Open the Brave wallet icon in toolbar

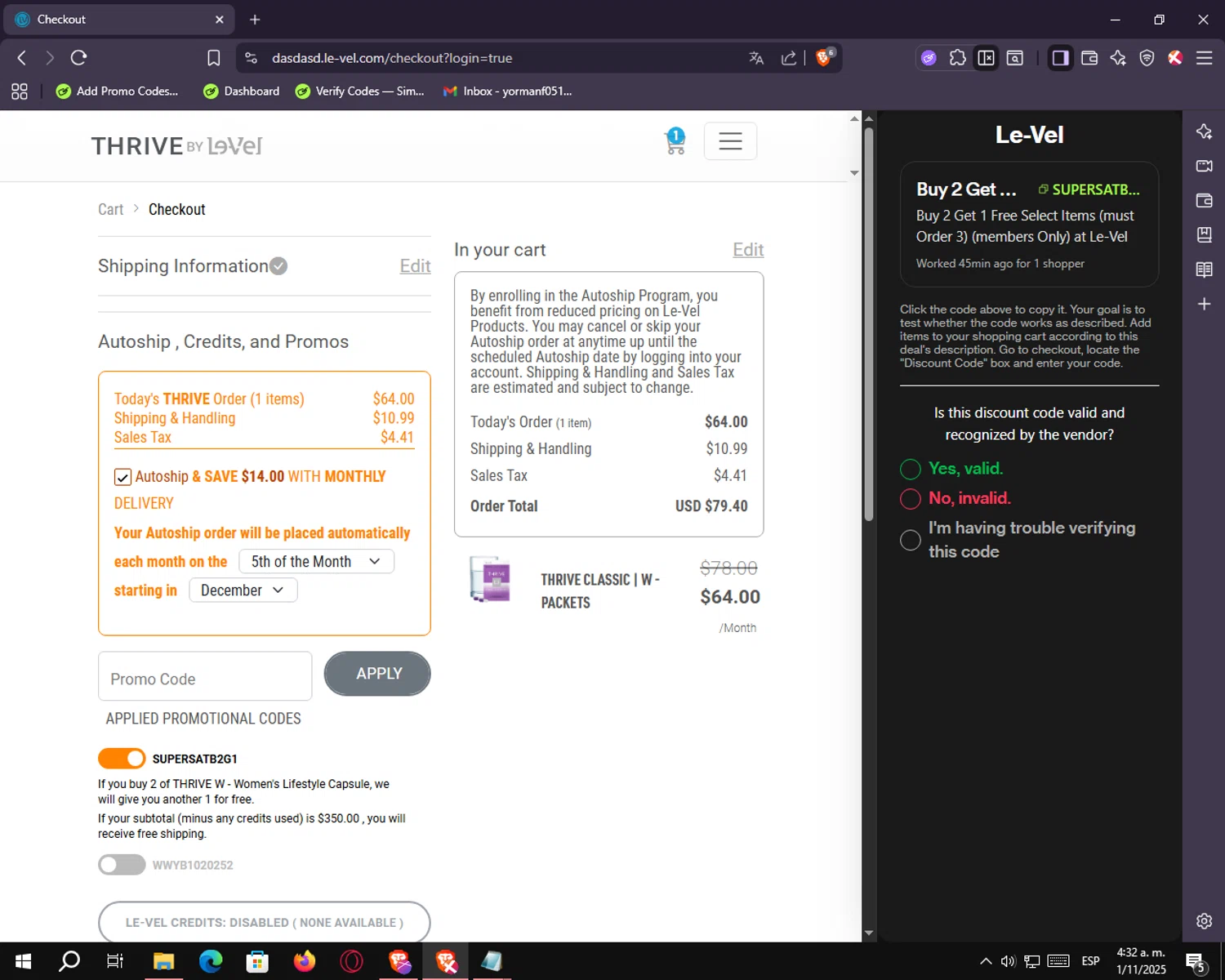point(1089,58)
